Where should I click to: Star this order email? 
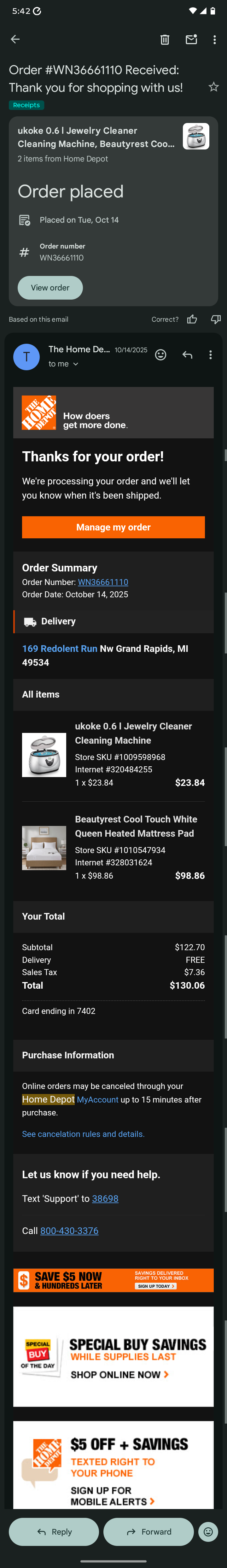(x=214, y=87)
